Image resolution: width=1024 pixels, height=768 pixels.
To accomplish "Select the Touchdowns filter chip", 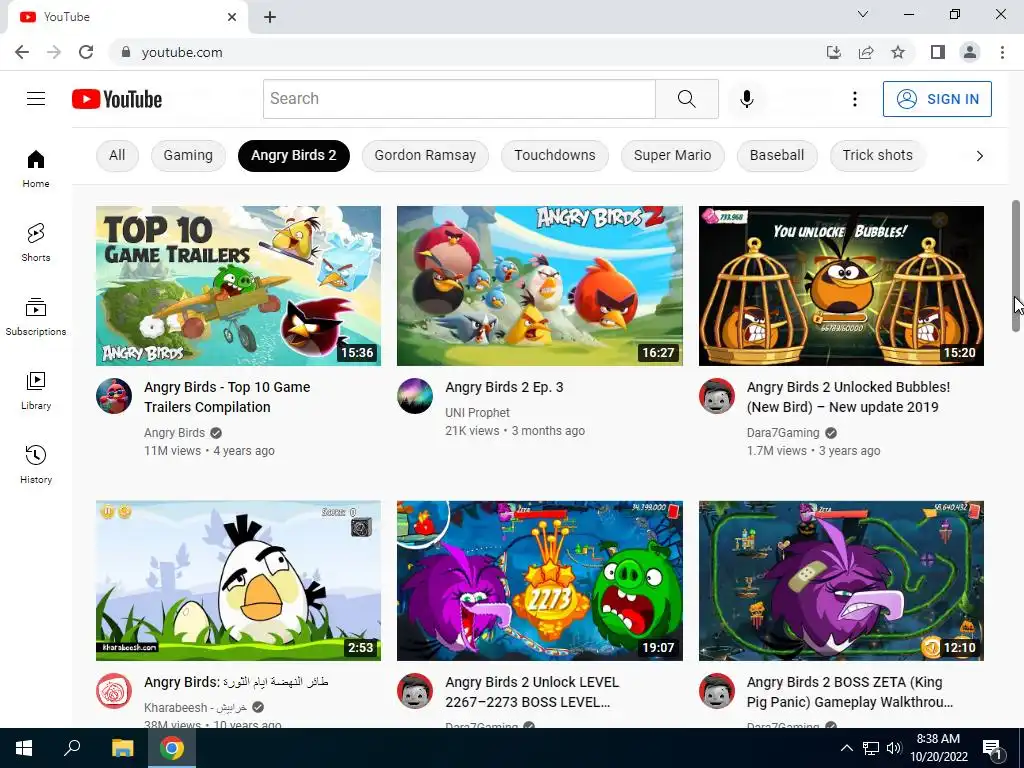I will point(554,155).
